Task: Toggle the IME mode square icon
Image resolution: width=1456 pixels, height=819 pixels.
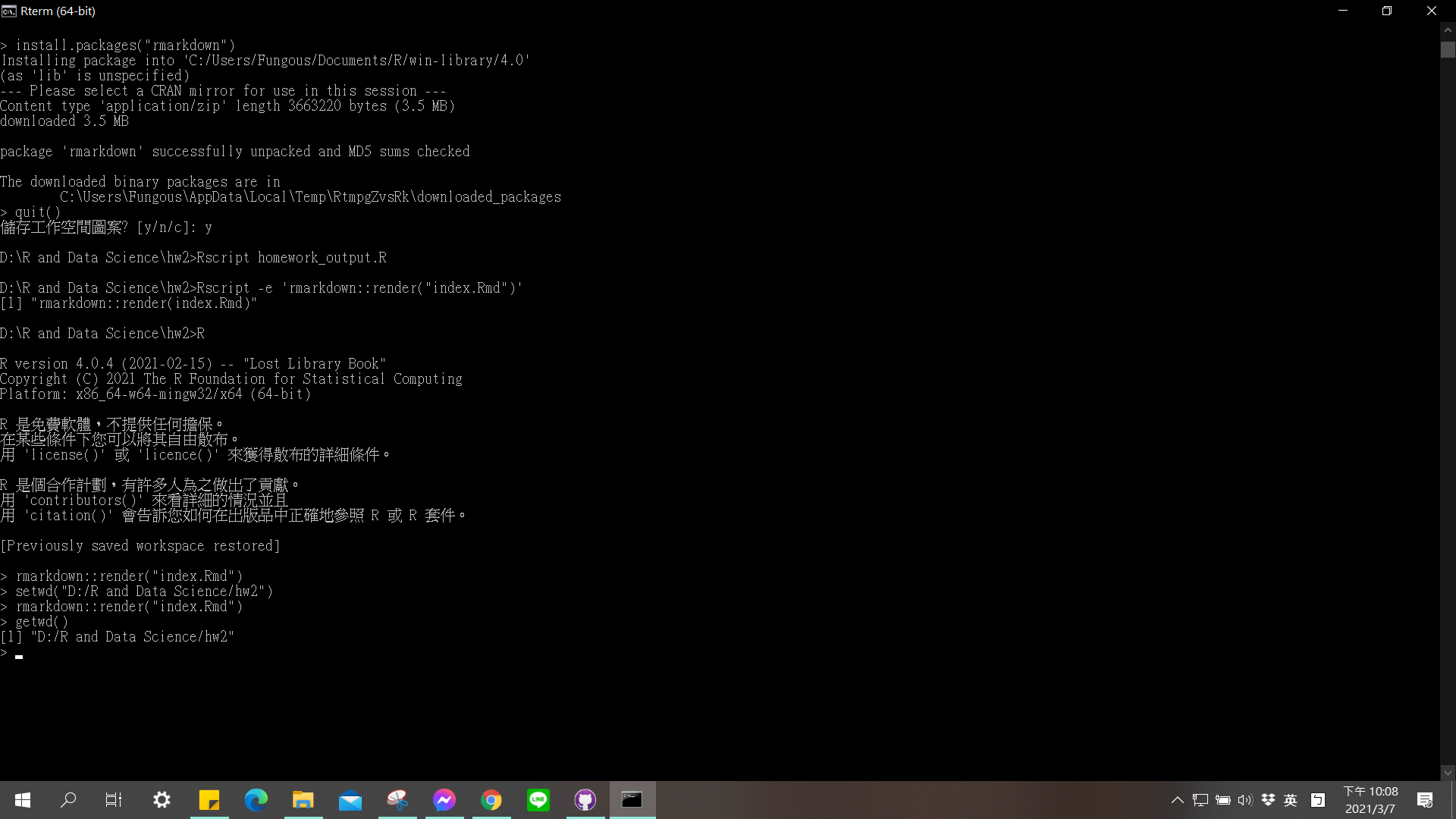Action: (1319, 800)
